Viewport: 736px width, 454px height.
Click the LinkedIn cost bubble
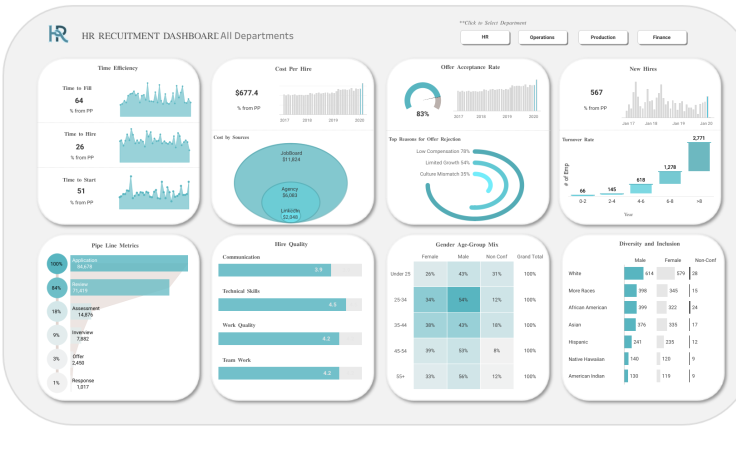(x=291, y=214)
